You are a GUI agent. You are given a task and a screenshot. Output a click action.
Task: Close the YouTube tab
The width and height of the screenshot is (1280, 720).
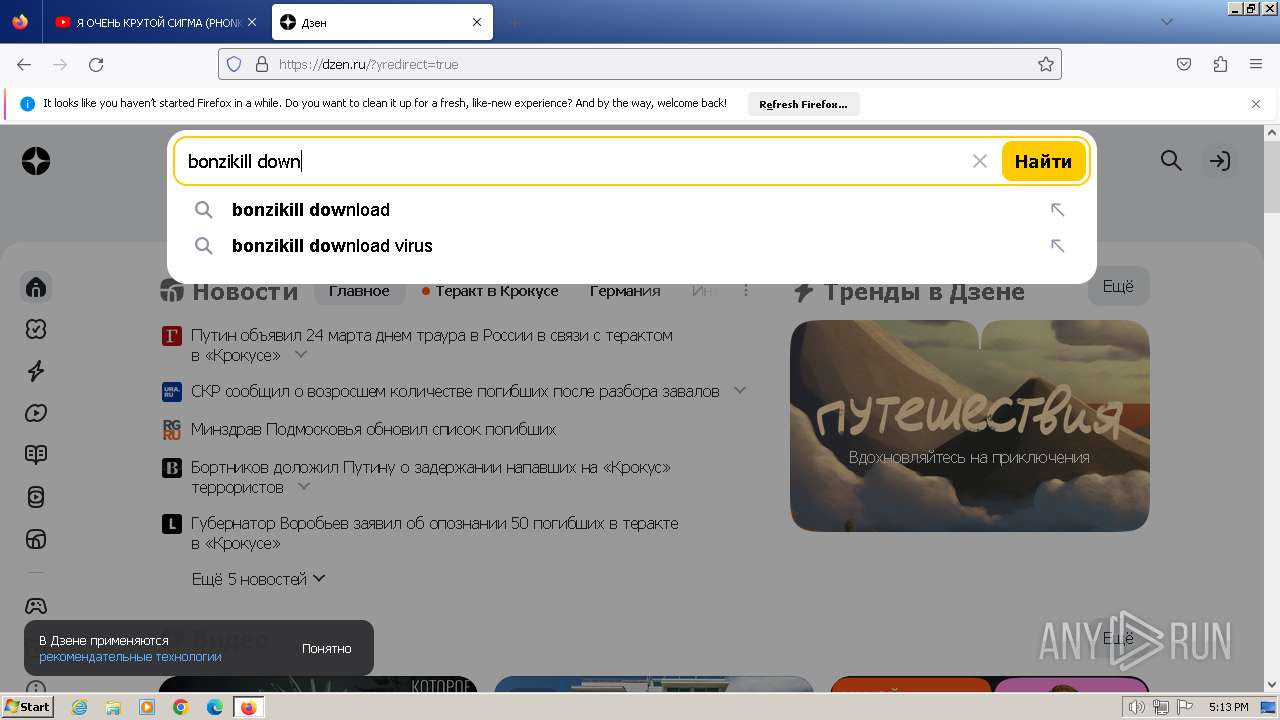[252, 22]
